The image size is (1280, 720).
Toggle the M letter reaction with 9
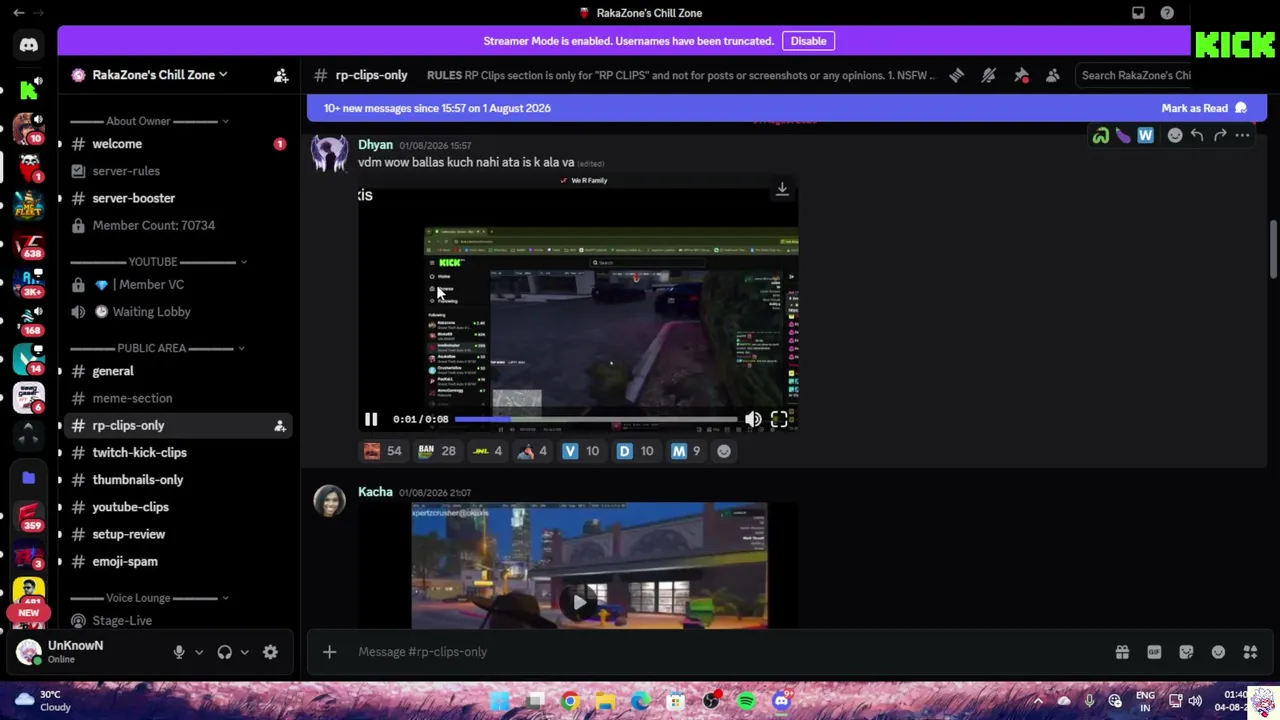pyautogui.click(x=687, y=451)
